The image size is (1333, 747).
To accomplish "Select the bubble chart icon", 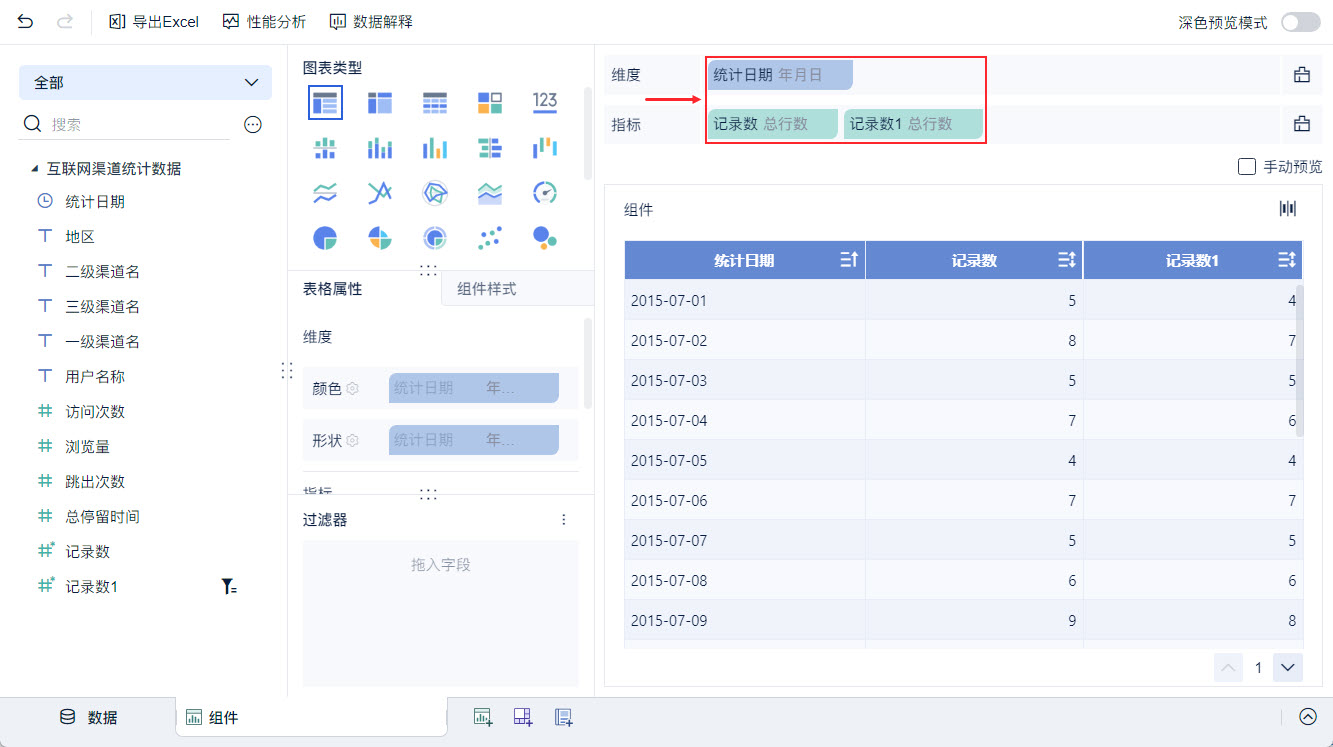I will pyautogui.click(x=545, y=238).
